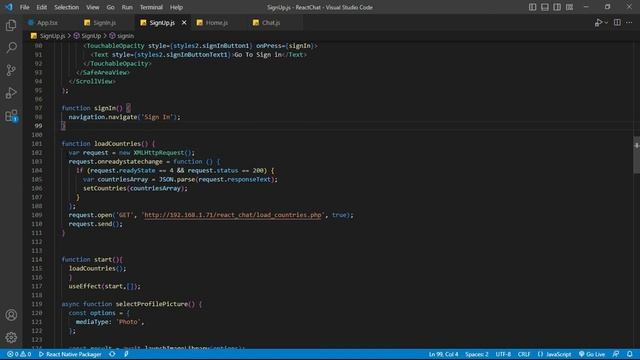Open errors and warnings status item
The height and width of the screenshot is (360, 640).
pyautogui.click(x=19, y=354)
